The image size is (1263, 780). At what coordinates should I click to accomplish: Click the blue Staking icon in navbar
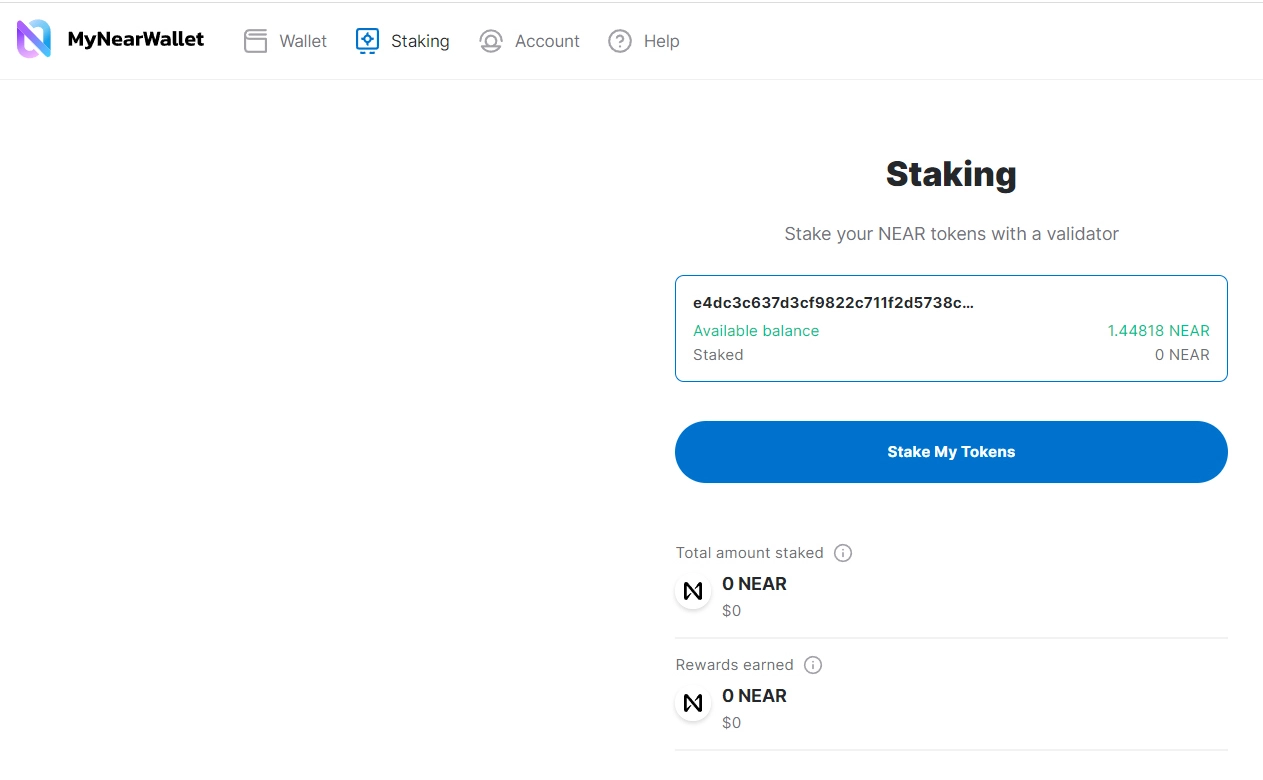pos(366,40)
